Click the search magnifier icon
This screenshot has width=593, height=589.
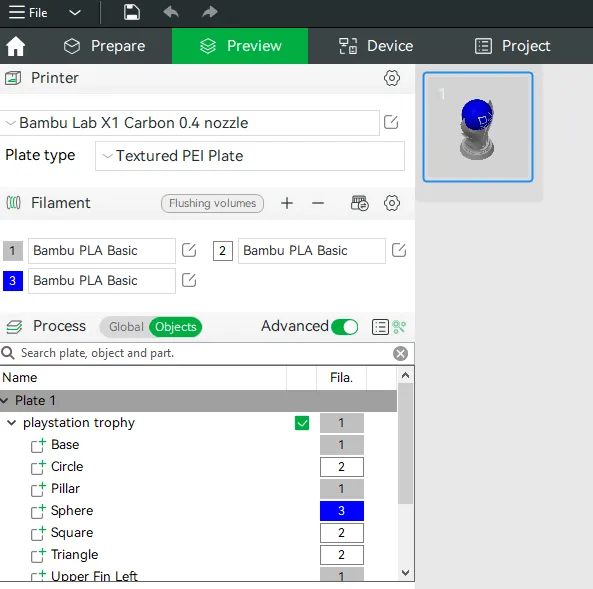(x=8, y=353)
